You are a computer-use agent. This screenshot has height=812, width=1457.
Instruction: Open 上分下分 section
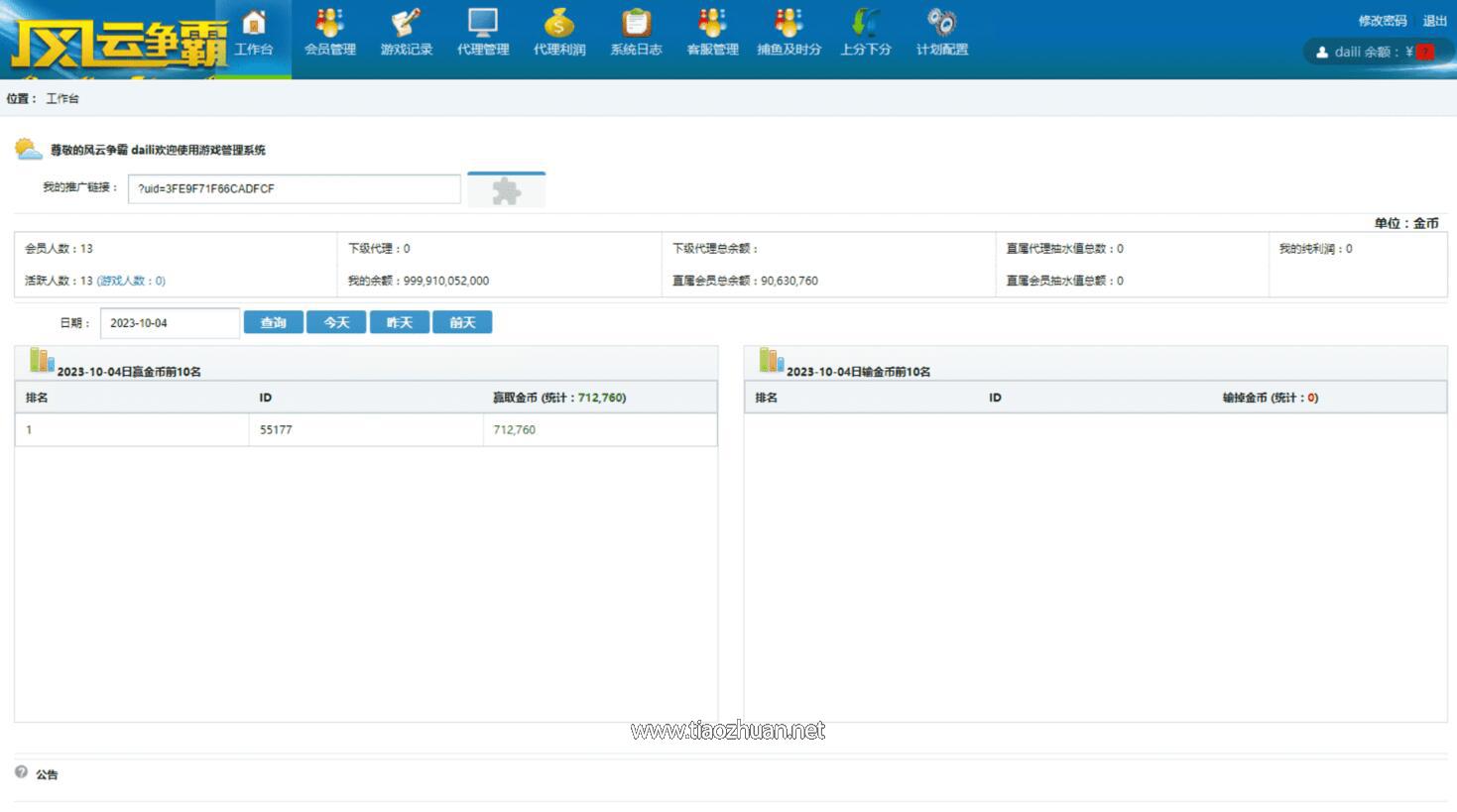coord(866,32)
